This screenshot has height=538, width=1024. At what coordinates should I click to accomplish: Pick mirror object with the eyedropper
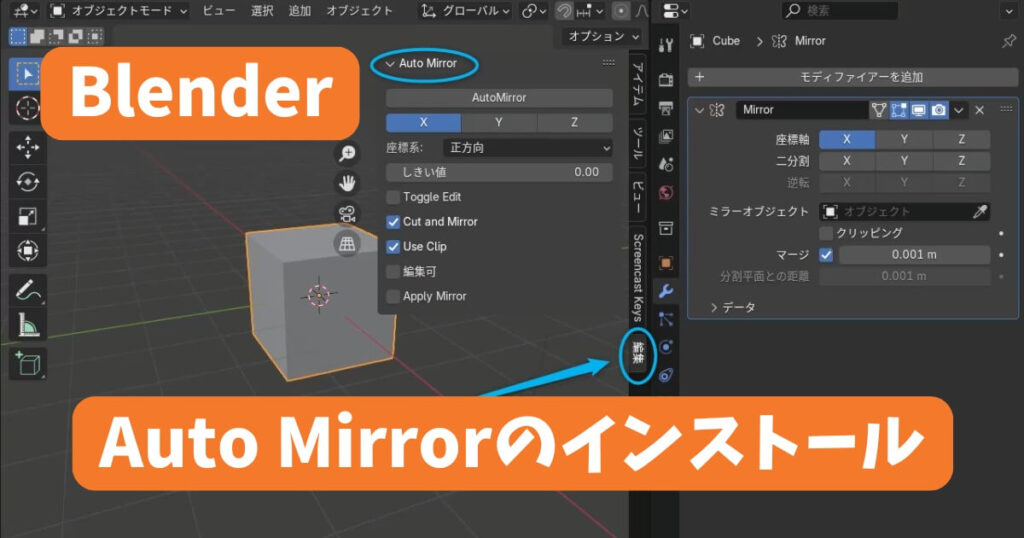[980, 212]
